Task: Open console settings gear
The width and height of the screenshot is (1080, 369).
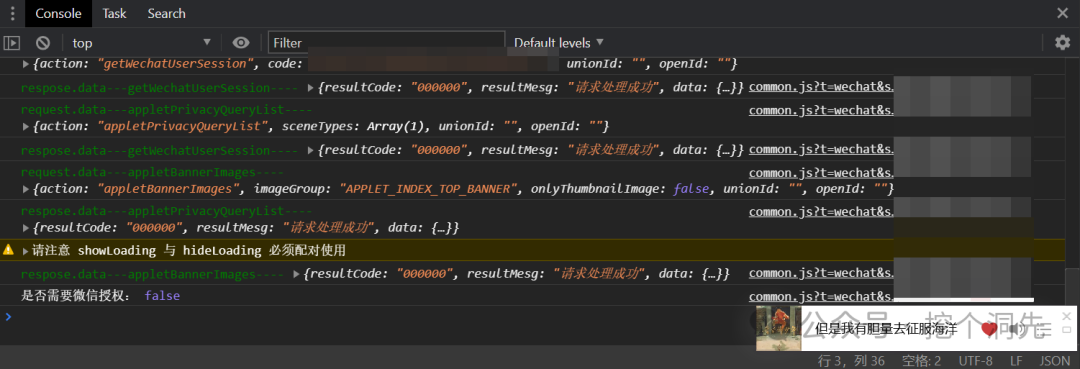Action: 1063,43
